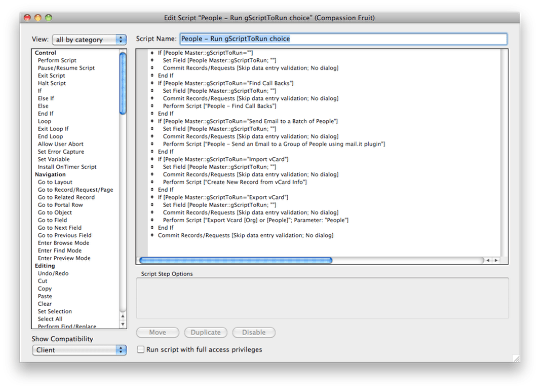Select the Exit Loop If step
Viewport: 540px width, 390px height.
[53, 129]
